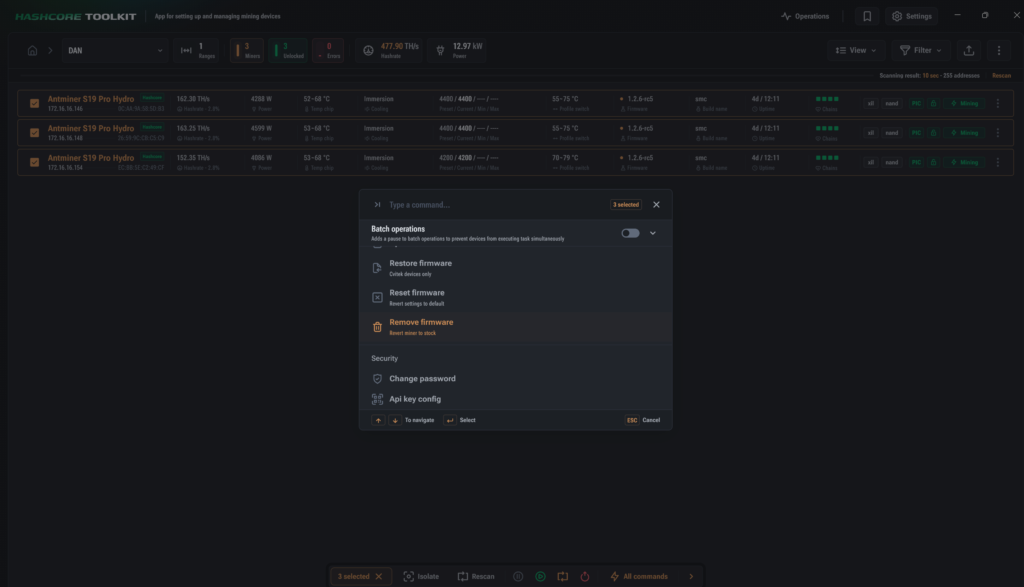The width and height of the screenshot is (1024, 587).
Task: Select Reset firmware command
Action: (515, 297)
